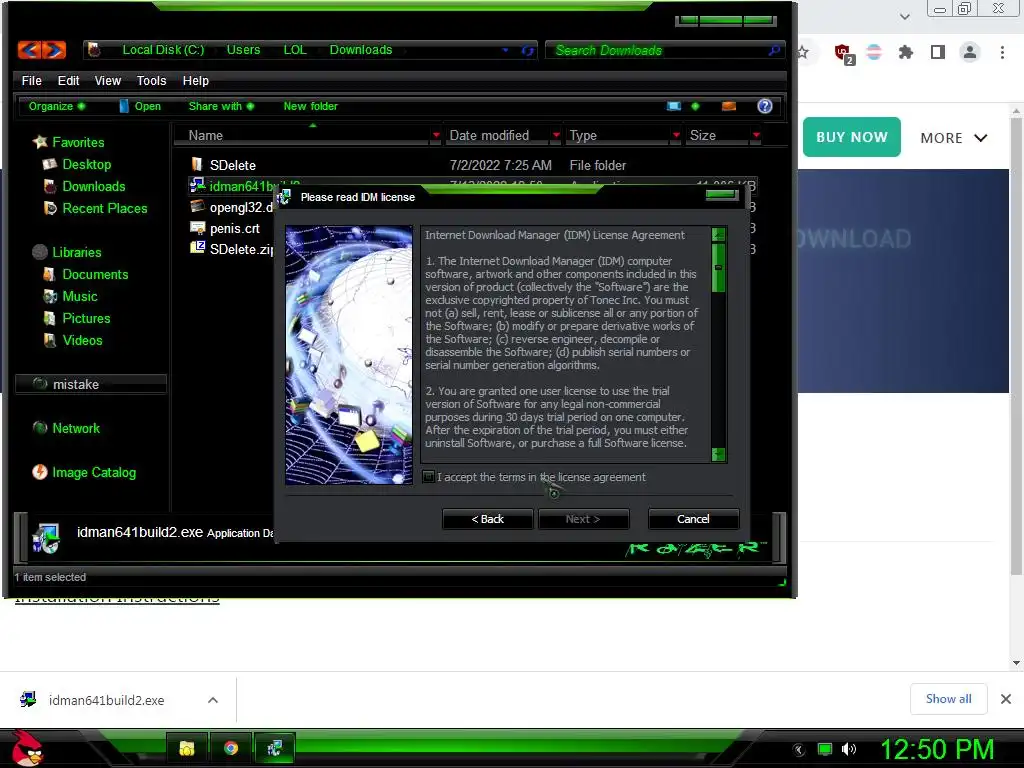Expand the Share with dropdown
This screenshot has height=768, width=1024.
click(x=221, y=106)
